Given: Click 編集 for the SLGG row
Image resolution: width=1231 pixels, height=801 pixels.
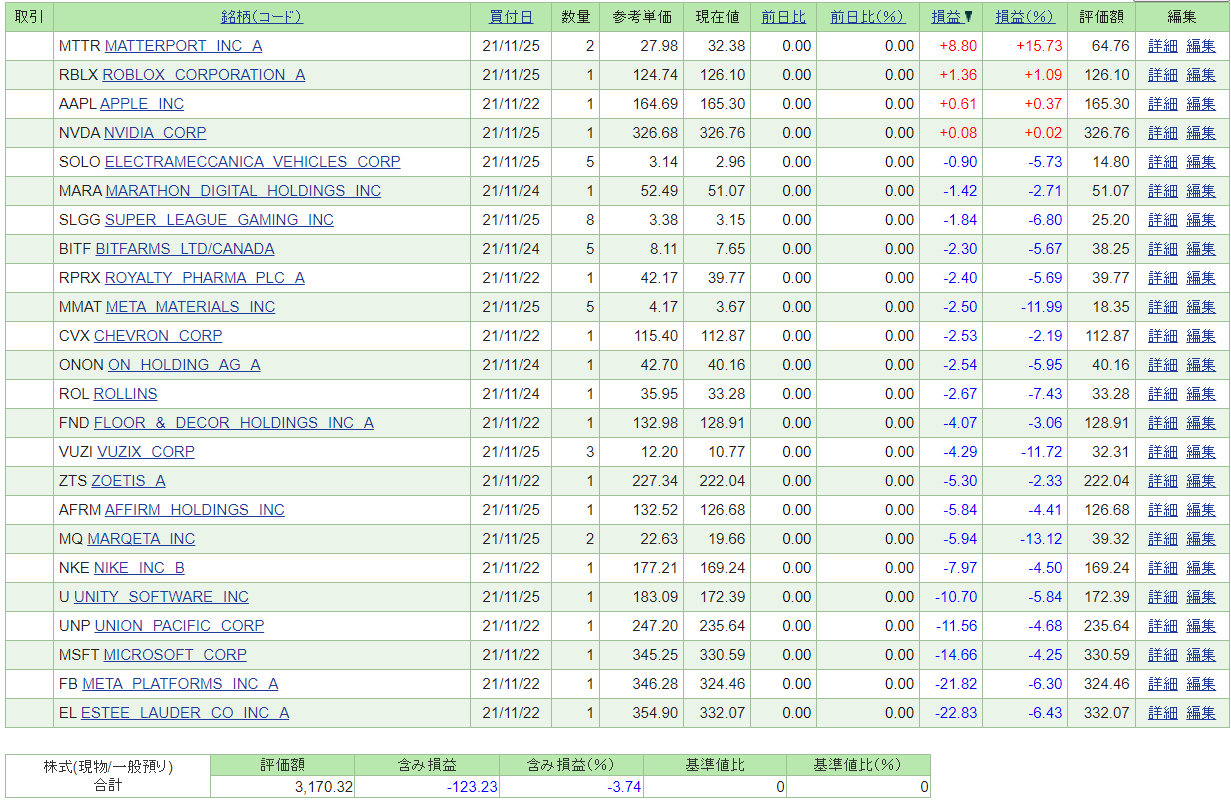Looking at the screenshot, I should [x=1201, y=220].
